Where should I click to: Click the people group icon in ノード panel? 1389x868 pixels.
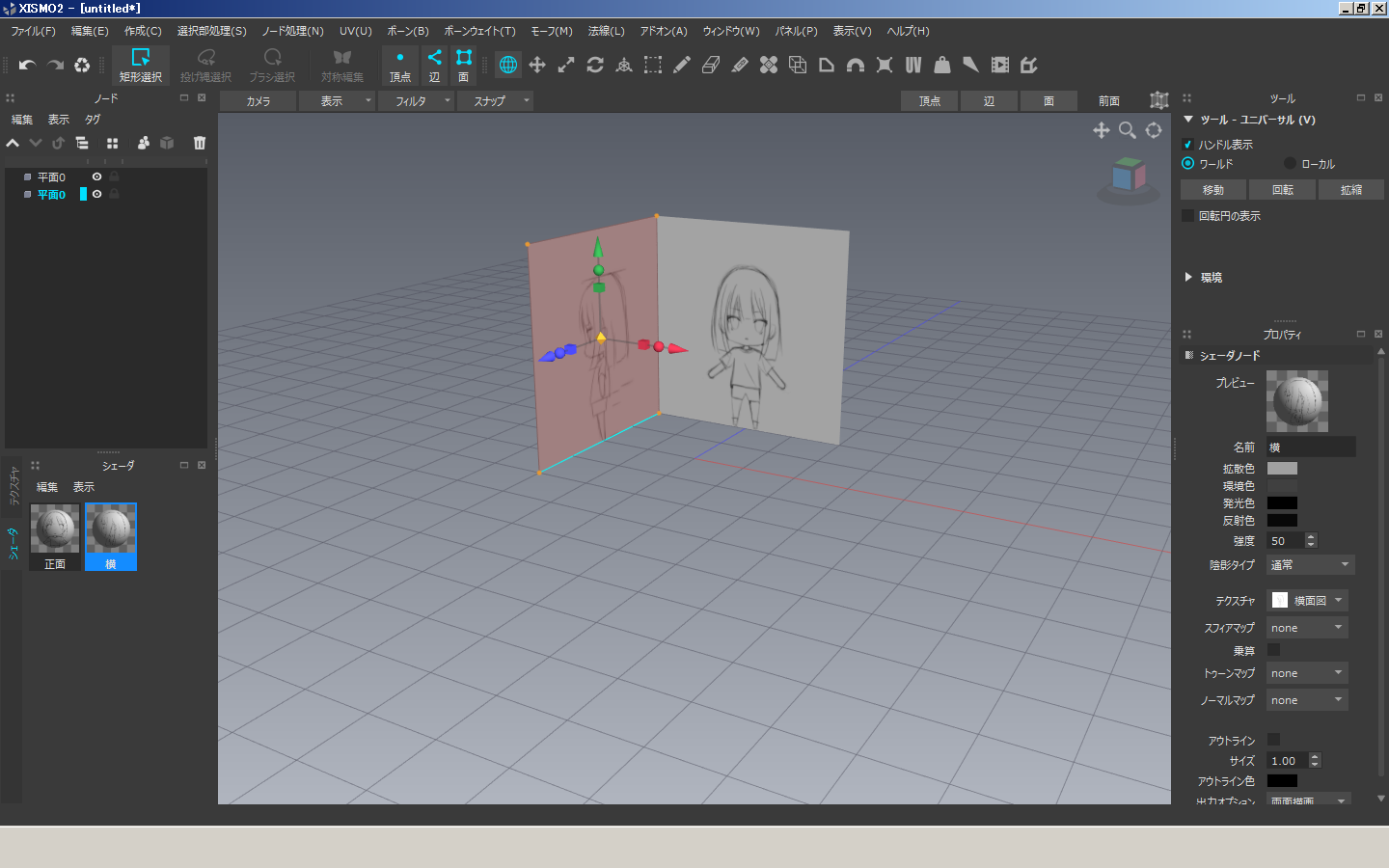(144, 143)
